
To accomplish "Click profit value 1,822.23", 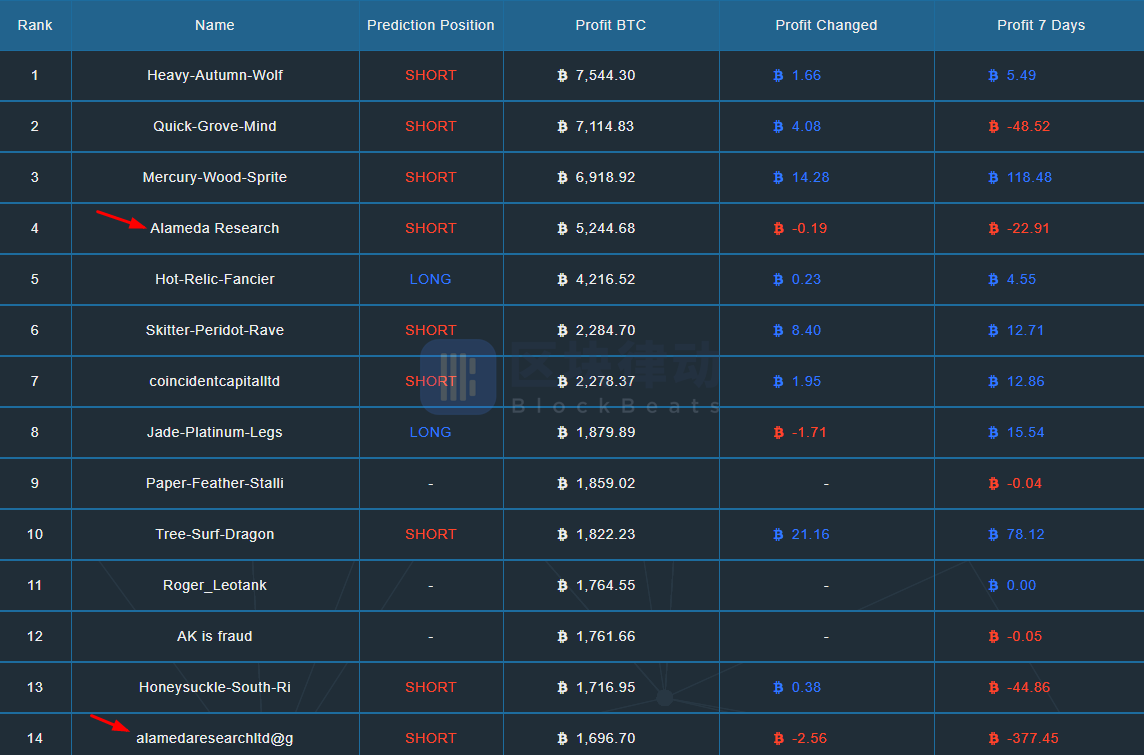I will point(605,535).
